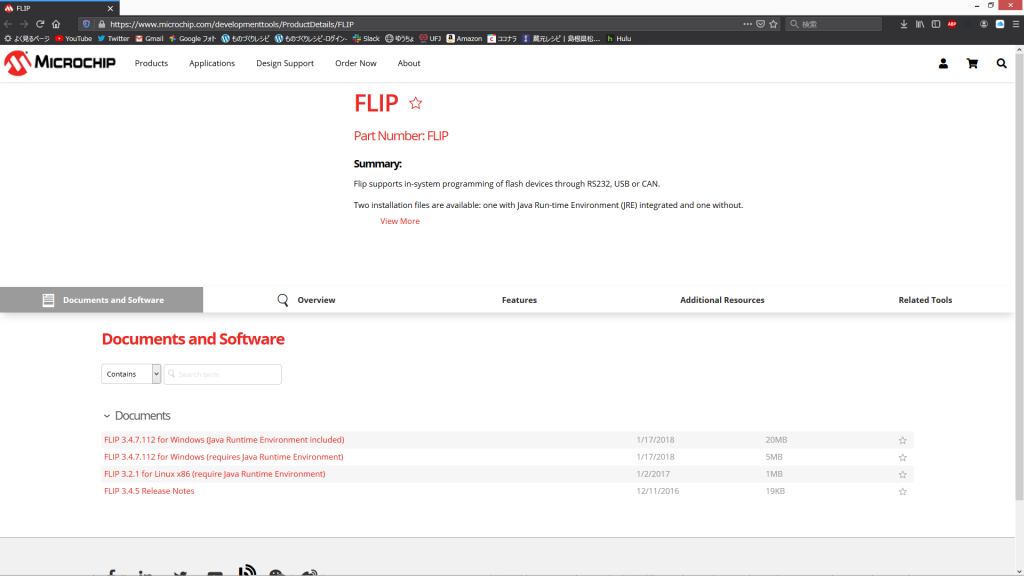This screenshot has height=576, width=1024.
Task: Open the shopping cart
Action: point(972,63)
